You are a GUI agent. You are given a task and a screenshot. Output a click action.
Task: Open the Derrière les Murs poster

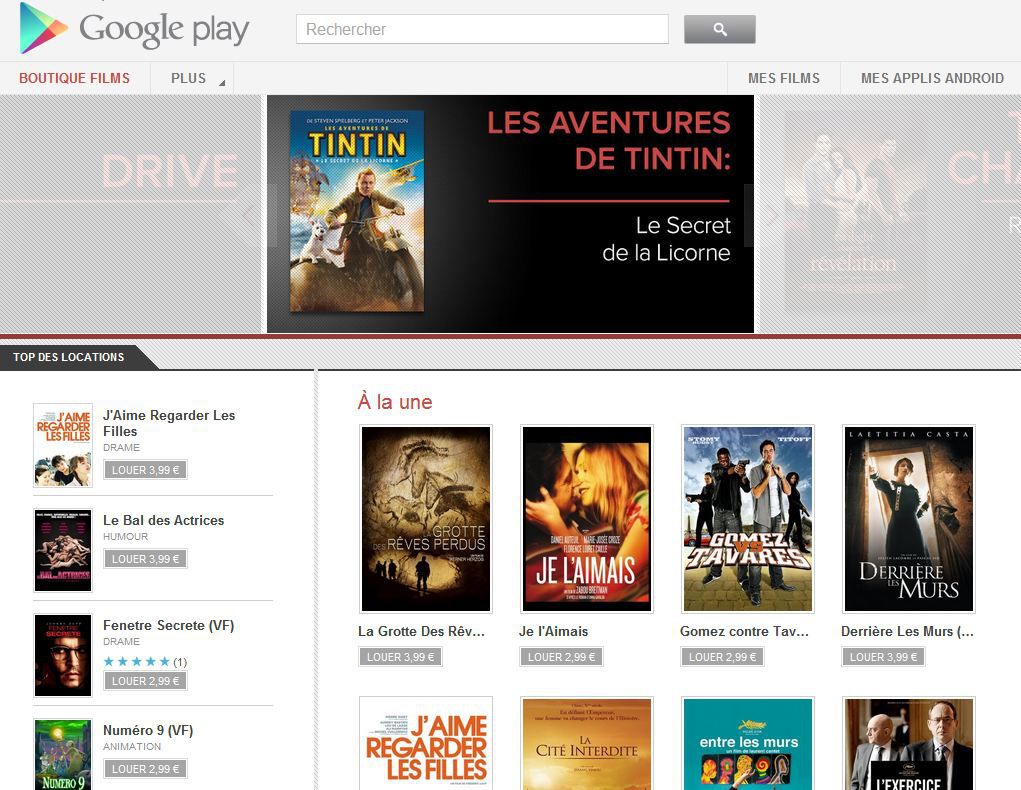pyautogui.click(x=908, y=519)
